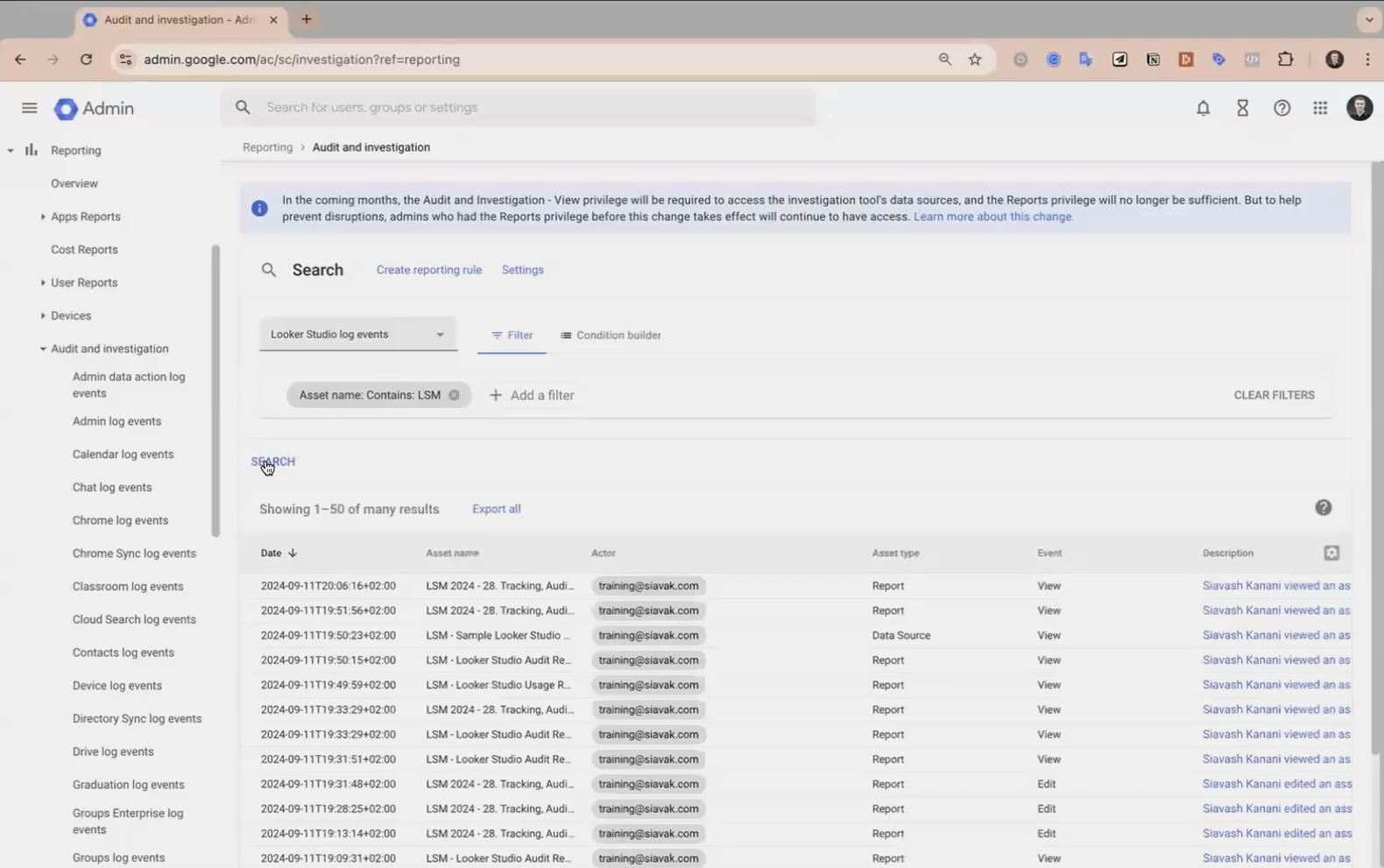This screenshot has width=1384, height=868.
Task: Open the Google apps grid
Action: click(x=1320, y=108)
